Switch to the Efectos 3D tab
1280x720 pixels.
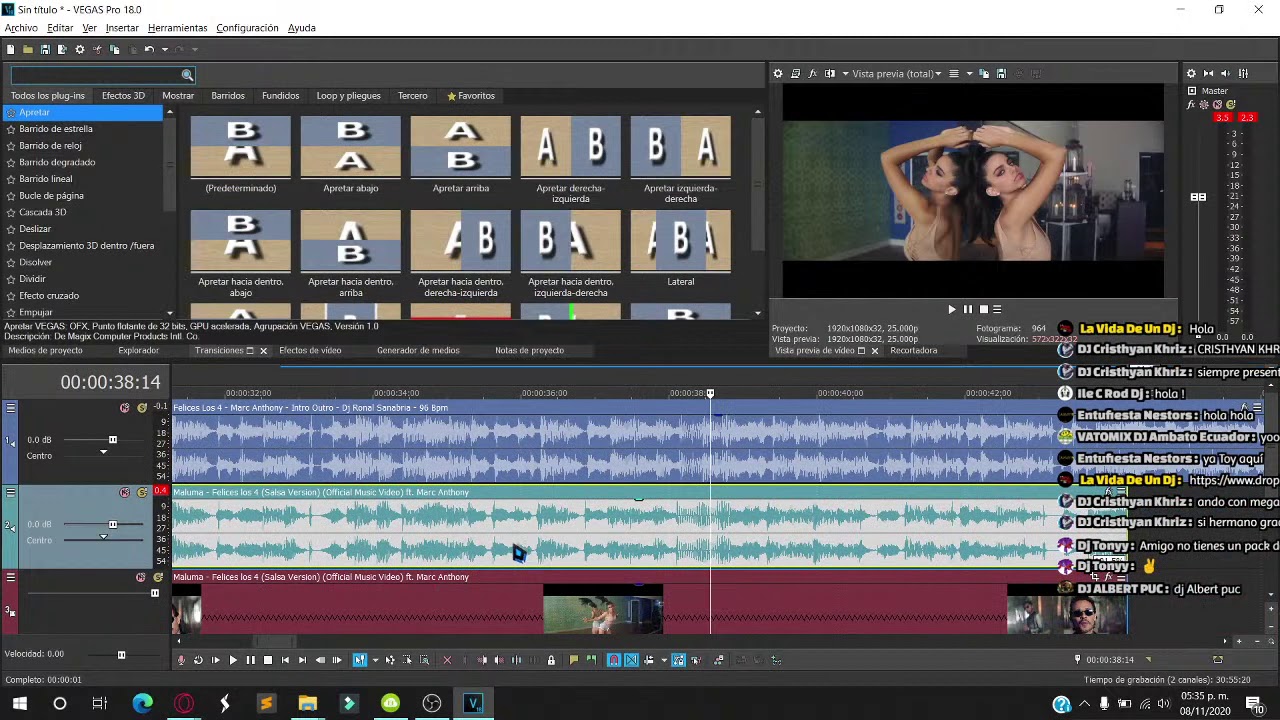pyautogui.click(x=123, y=96)
